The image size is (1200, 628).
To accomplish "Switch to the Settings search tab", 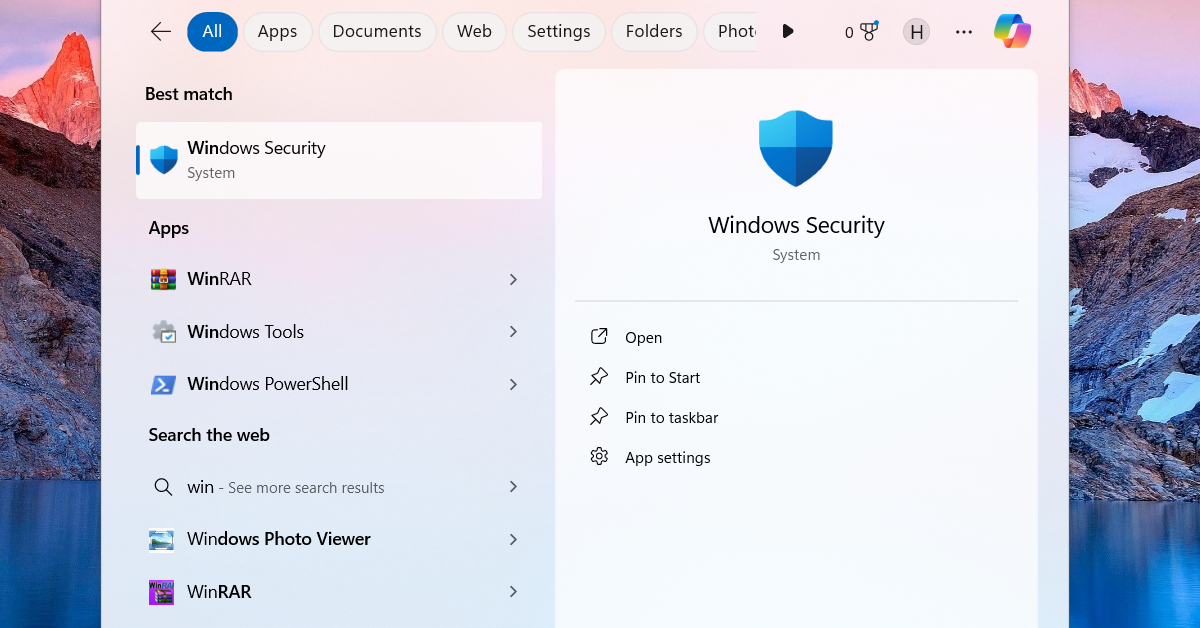I will click(x=558, y=31).
